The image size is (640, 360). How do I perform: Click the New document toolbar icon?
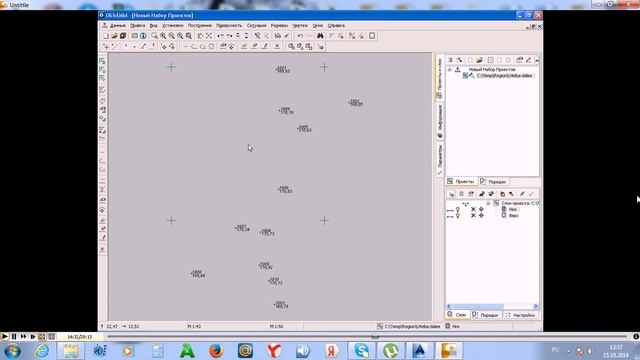tap(106, 36)
